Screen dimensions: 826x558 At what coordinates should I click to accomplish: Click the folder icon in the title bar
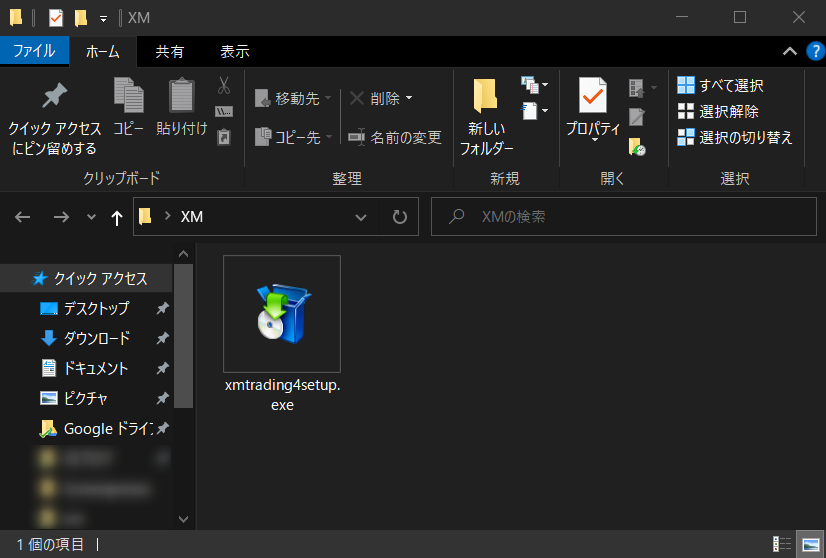[16, 18]
